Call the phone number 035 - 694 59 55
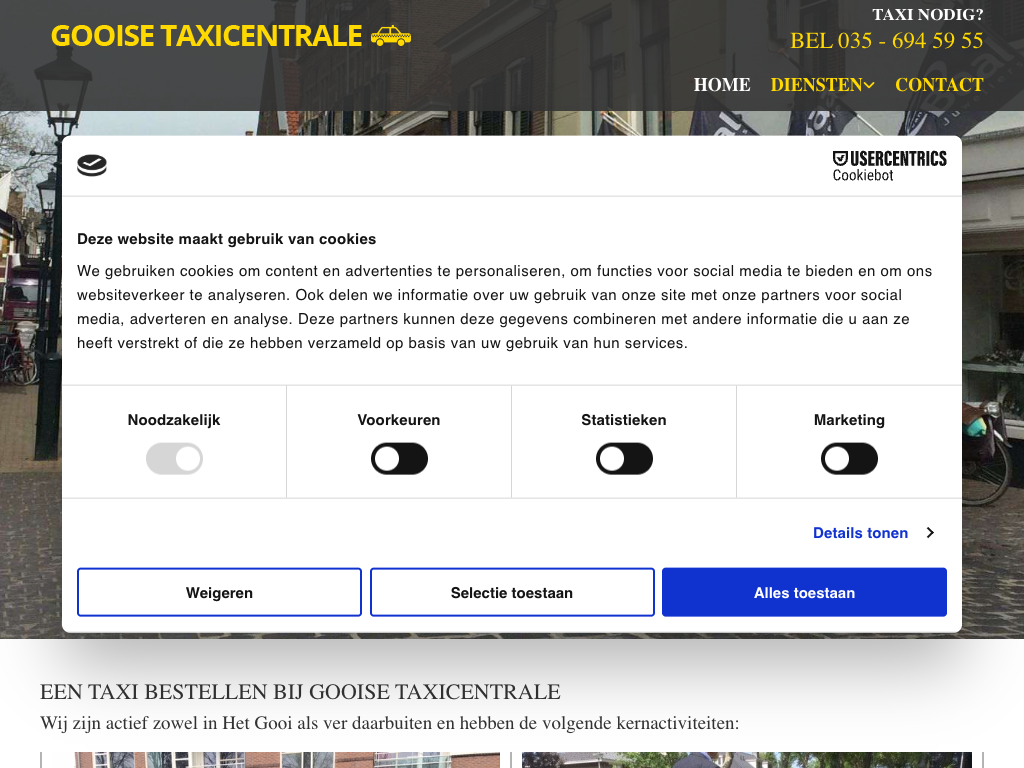 point(886,41)
